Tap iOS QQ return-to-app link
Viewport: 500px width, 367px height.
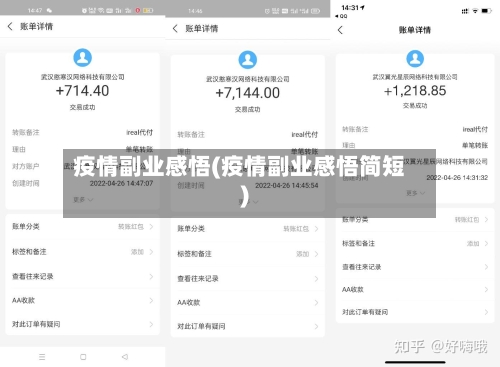pyautogui.click(x=341, y=16)
